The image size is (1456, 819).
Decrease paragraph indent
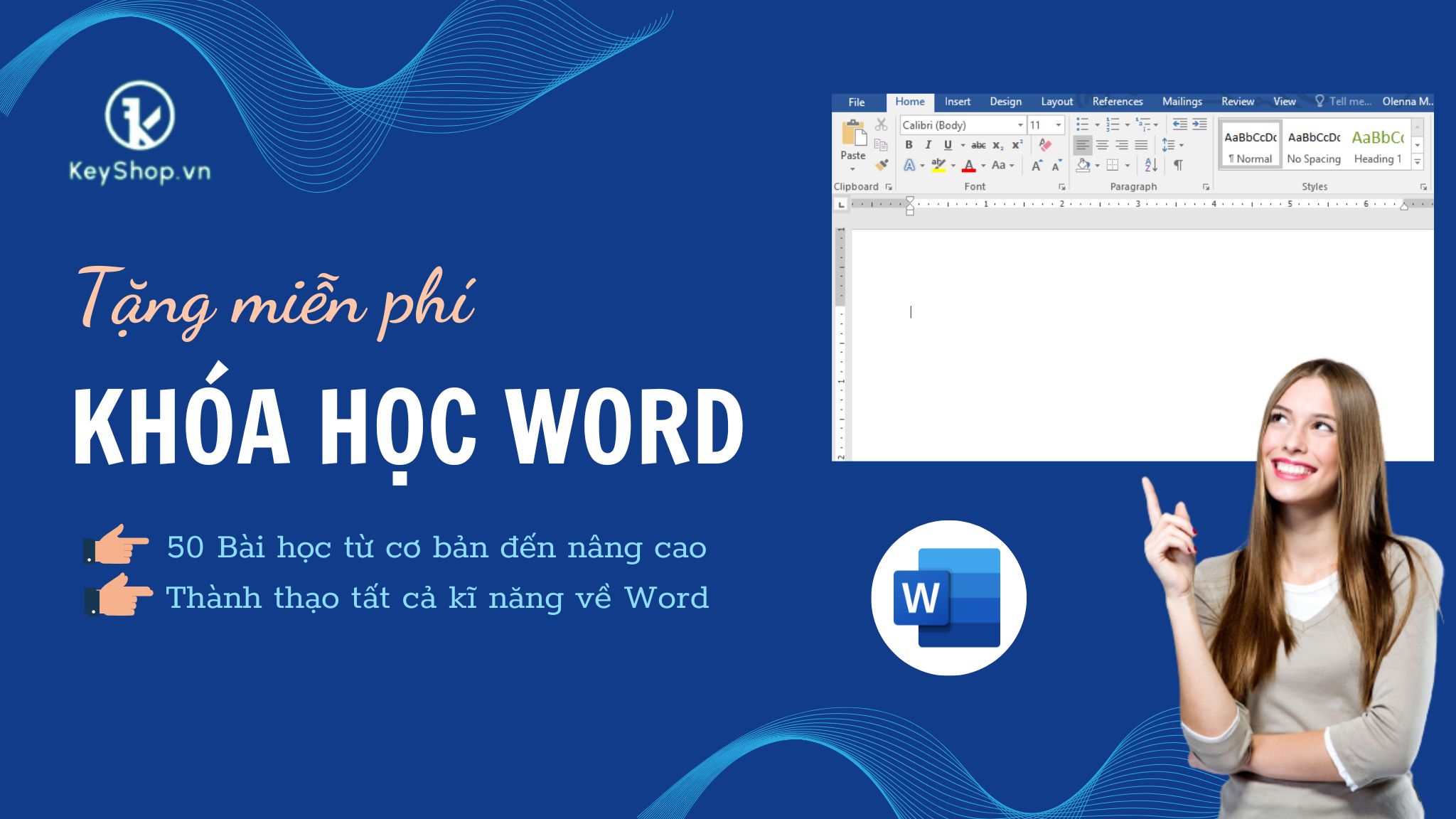[x=1179, y=124]
